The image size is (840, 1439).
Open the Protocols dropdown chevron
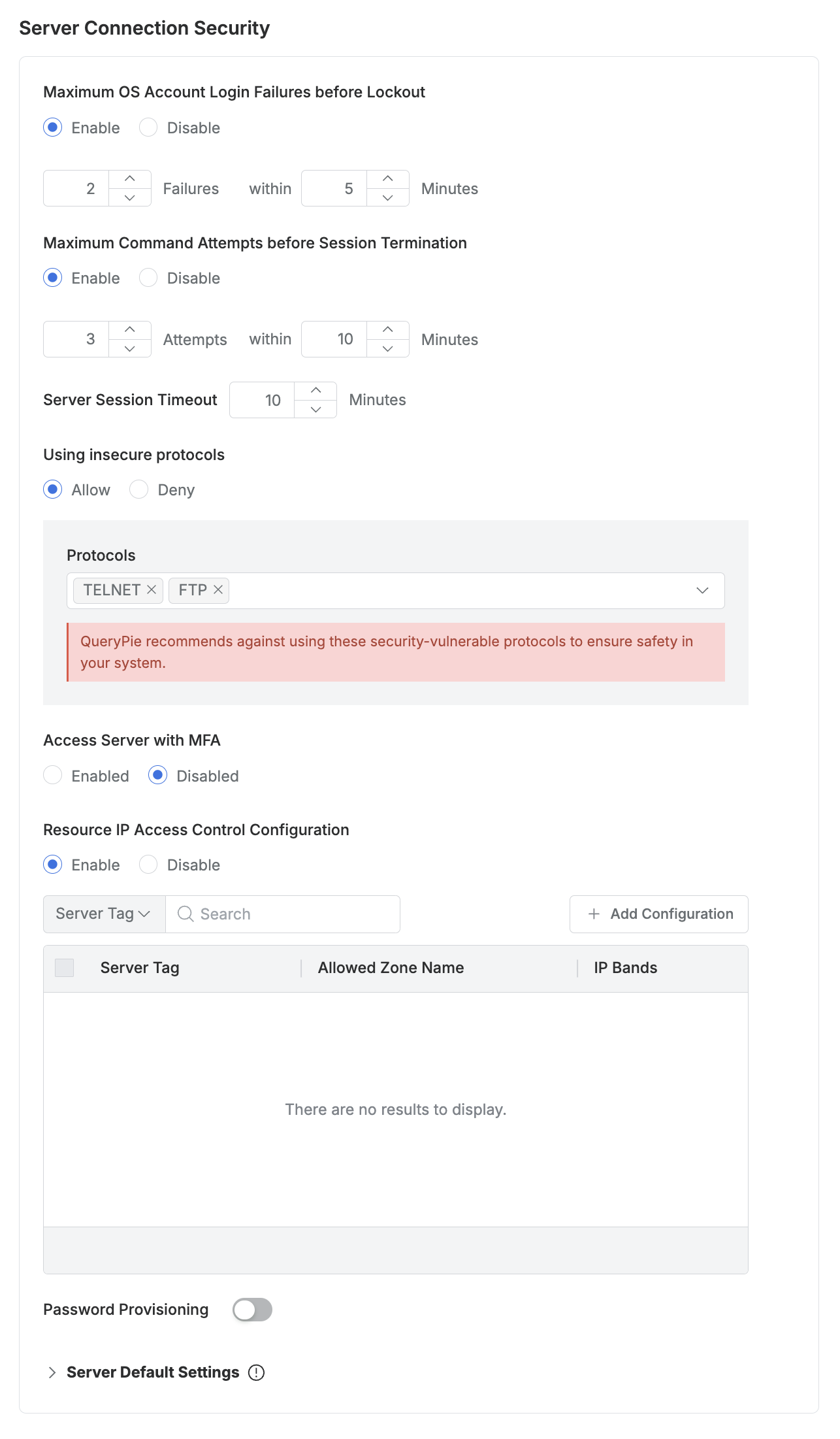click(x=702, y=591)
